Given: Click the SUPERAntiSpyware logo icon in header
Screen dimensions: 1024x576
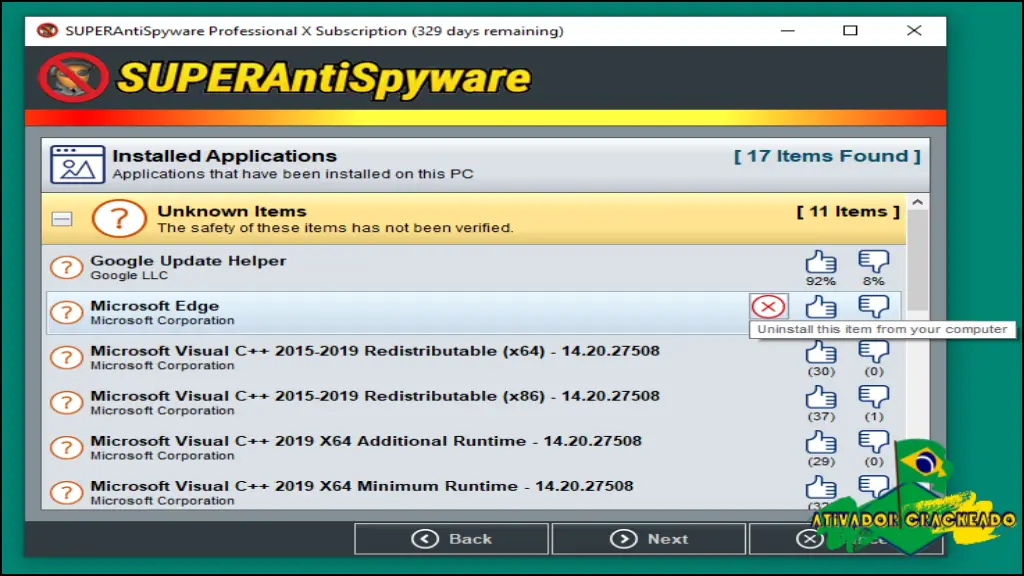Looking at the screenshot, I should click(72, 78).
